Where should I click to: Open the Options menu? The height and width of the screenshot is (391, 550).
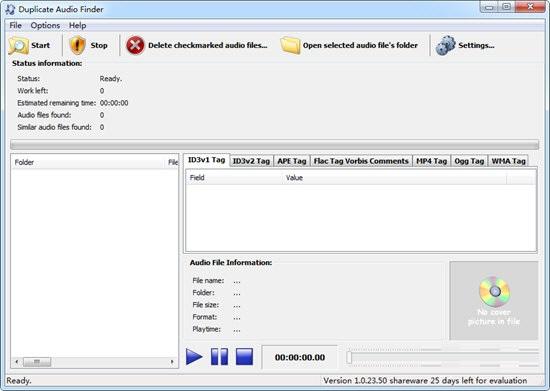point(45,26)
